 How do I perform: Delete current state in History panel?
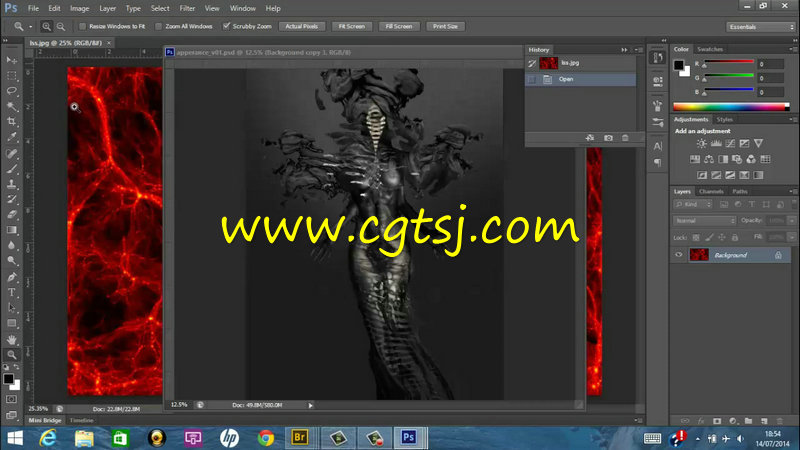625,138
